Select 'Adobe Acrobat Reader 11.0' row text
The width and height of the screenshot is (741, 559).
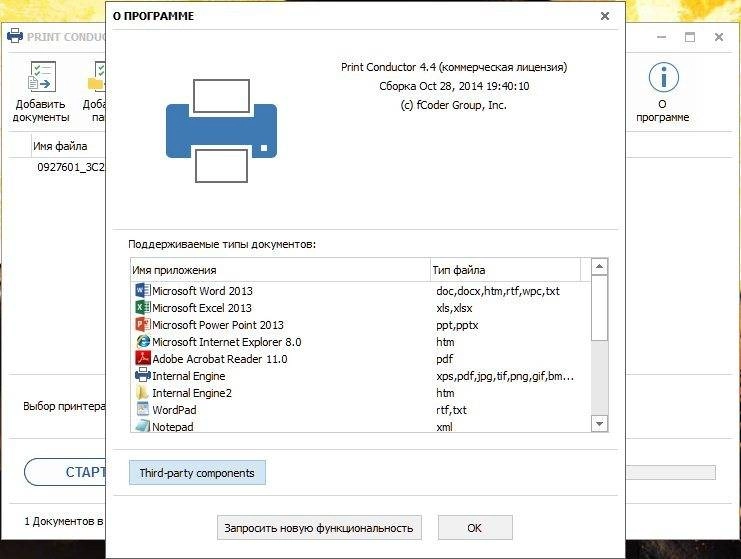click(x=220, y=359)
